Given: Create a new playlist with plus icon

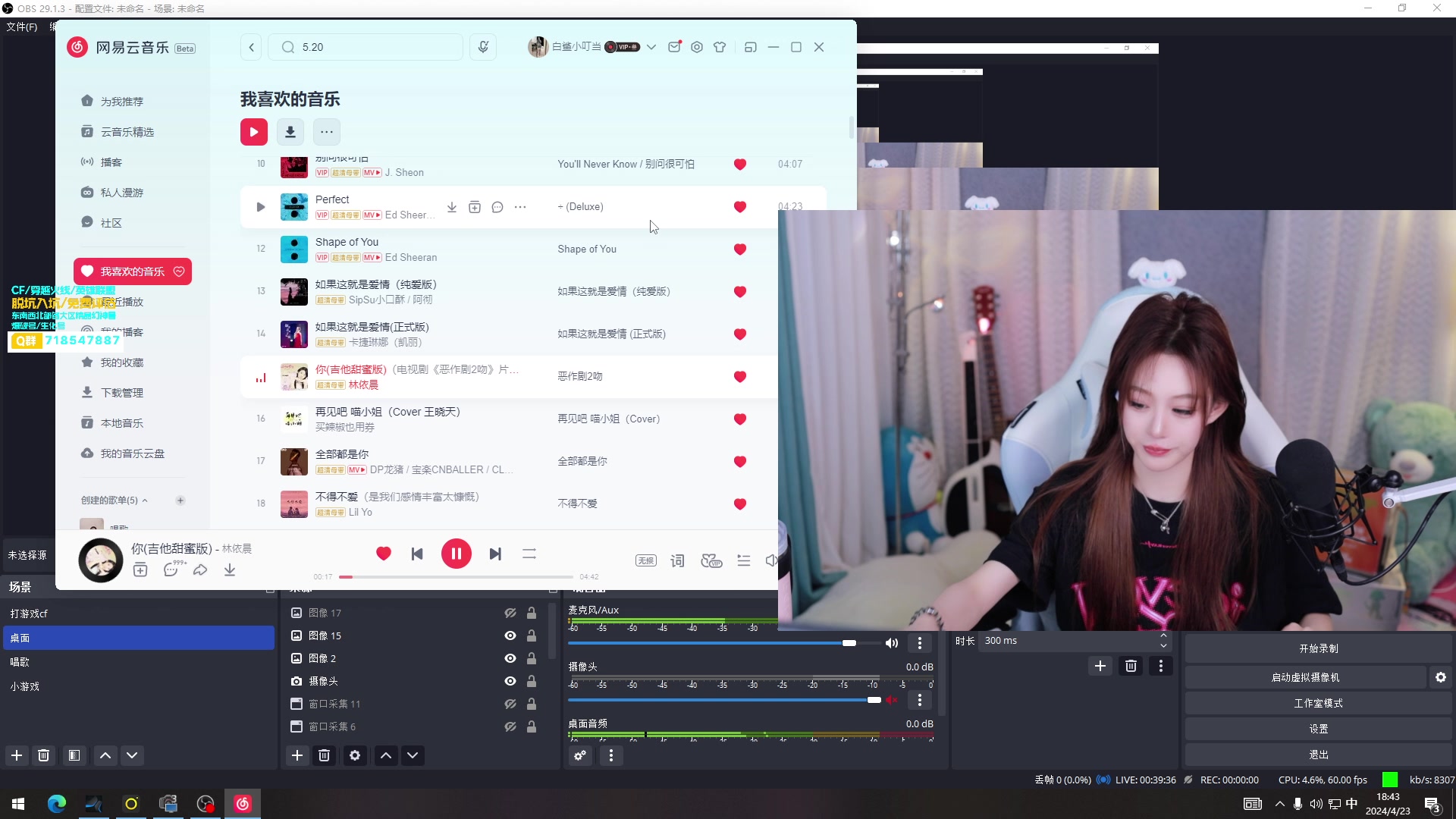Looking at the screenshot, I should pos(180,500).
